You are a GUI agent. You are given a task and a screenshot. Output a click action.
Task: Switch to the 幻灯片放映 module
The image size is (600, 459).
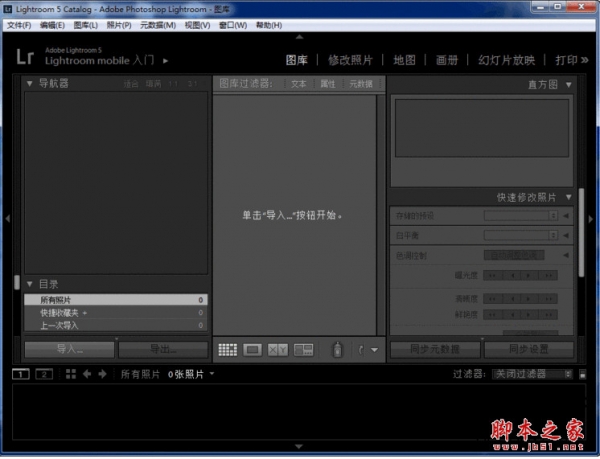(507, 60)
